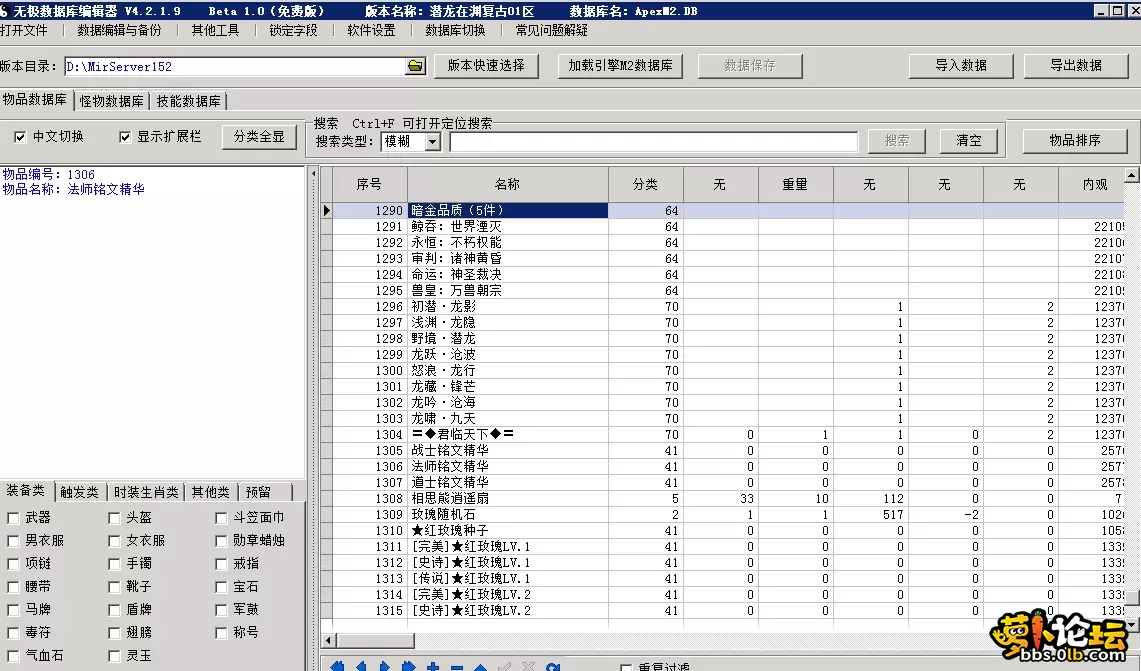Check the 气血石 category box
This screenshot has height=671, width=1141.
point(13,656)
